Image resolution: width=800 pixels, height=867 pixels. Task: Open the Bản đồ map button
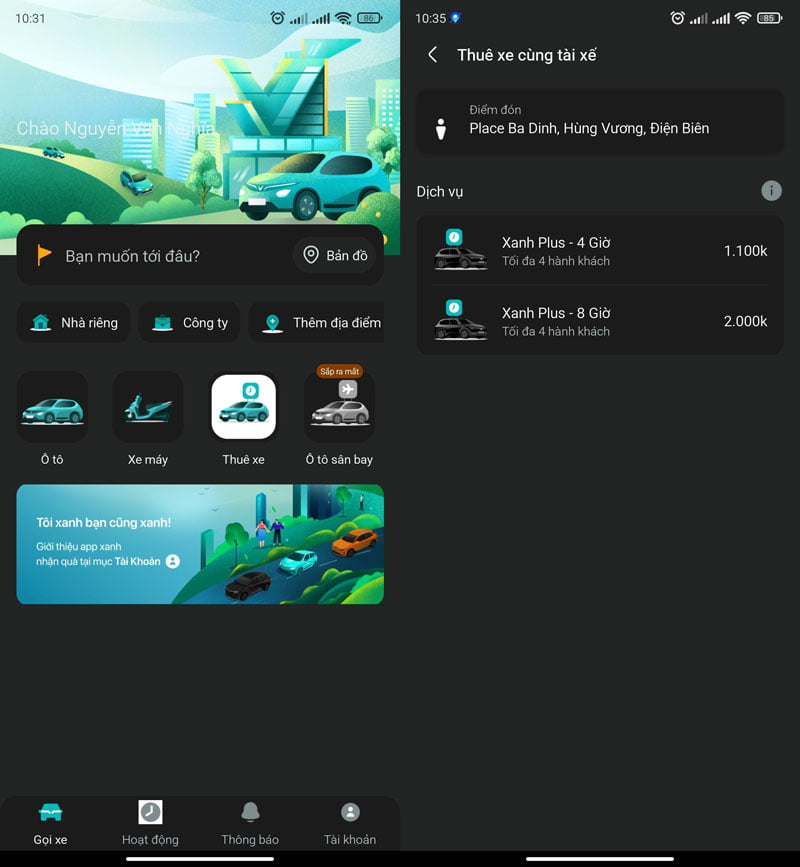click(336, 256)
